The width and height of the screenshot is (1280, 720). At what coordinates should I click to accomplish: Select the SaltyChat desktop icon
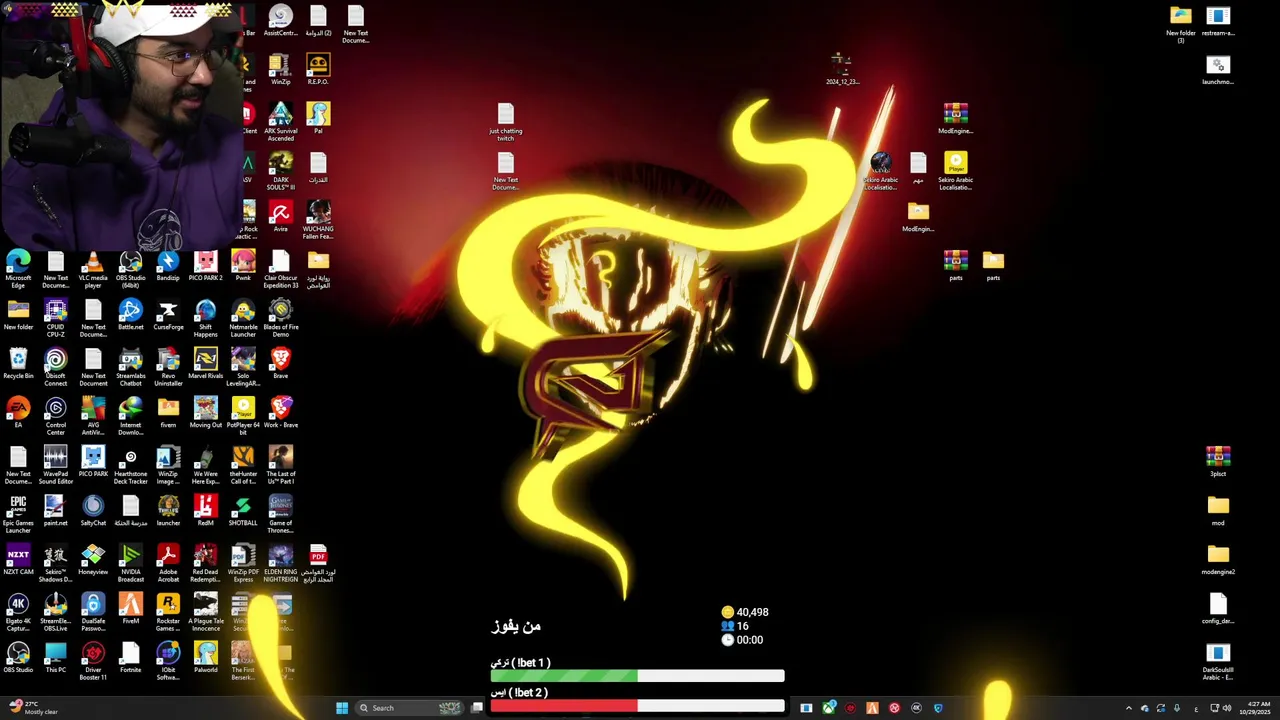pyautogui.click(x=93, y=512)
